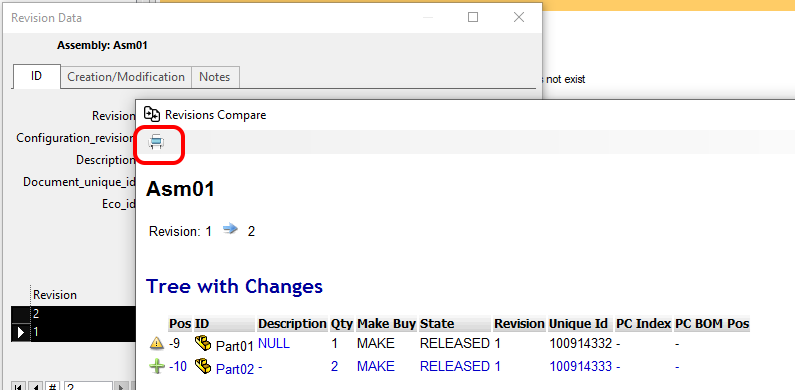Switch to the ID tab in Revision Data
Image resolution: width=795 pixels, height=390 pixels.
37,77
